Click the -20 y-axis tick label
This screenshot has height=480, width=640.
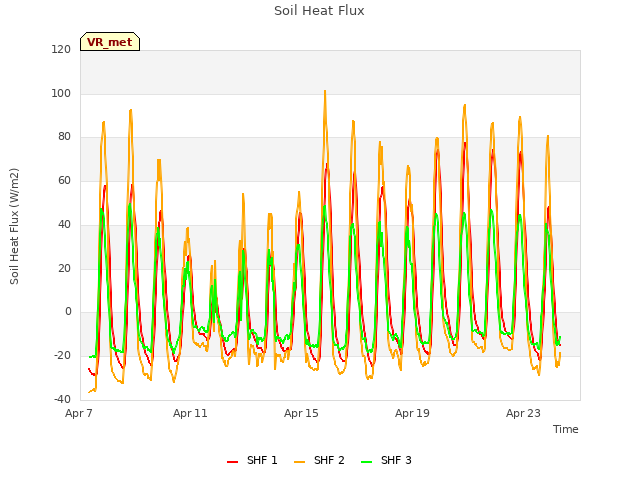tap(62, 356)
